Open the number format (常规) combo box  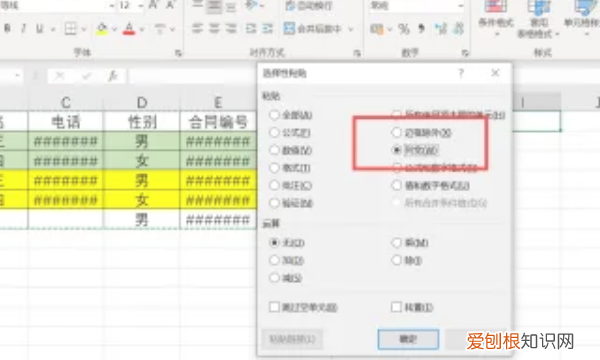pyautogui.click(x=416, y=5)
